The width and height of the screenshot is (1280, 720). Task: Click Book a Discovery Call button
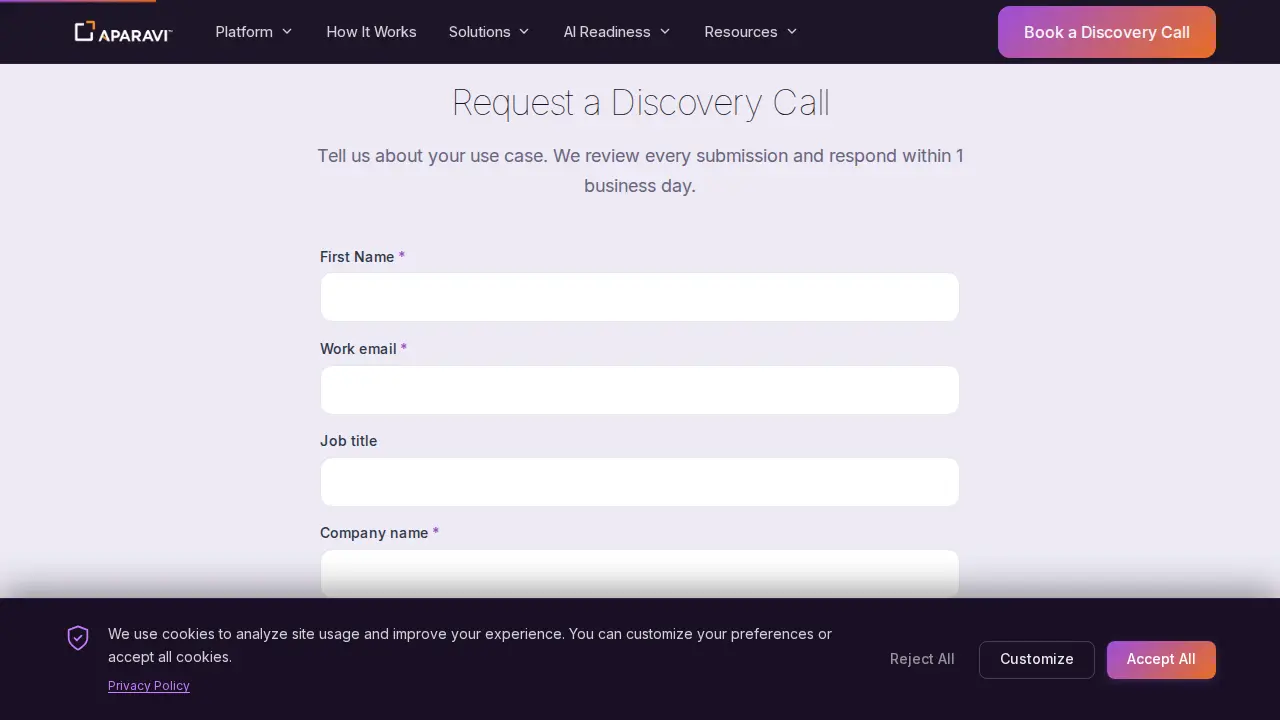point(1107,32)
